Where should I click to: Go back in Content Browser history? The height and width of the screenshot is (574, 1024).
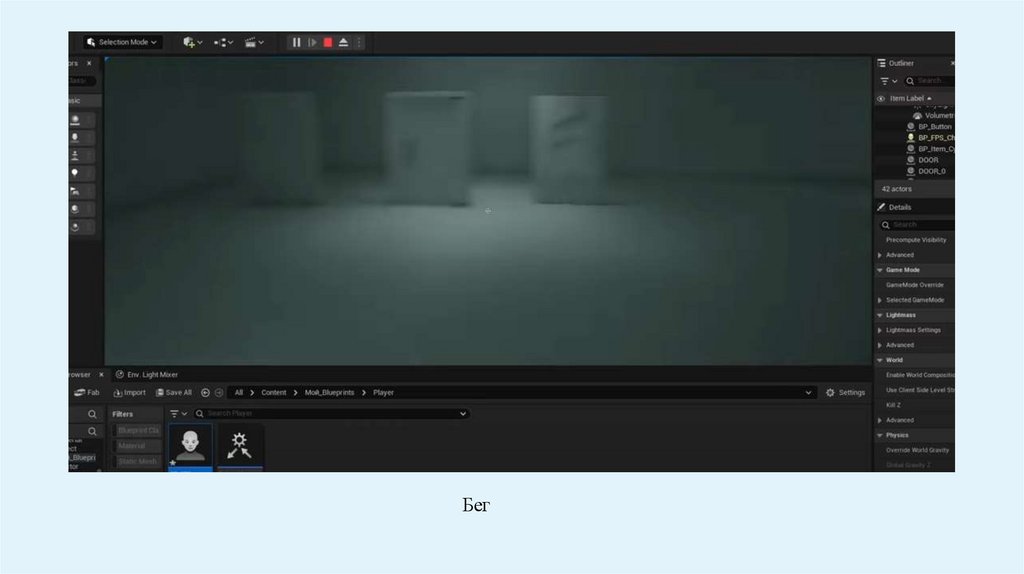tap(205, 392)
